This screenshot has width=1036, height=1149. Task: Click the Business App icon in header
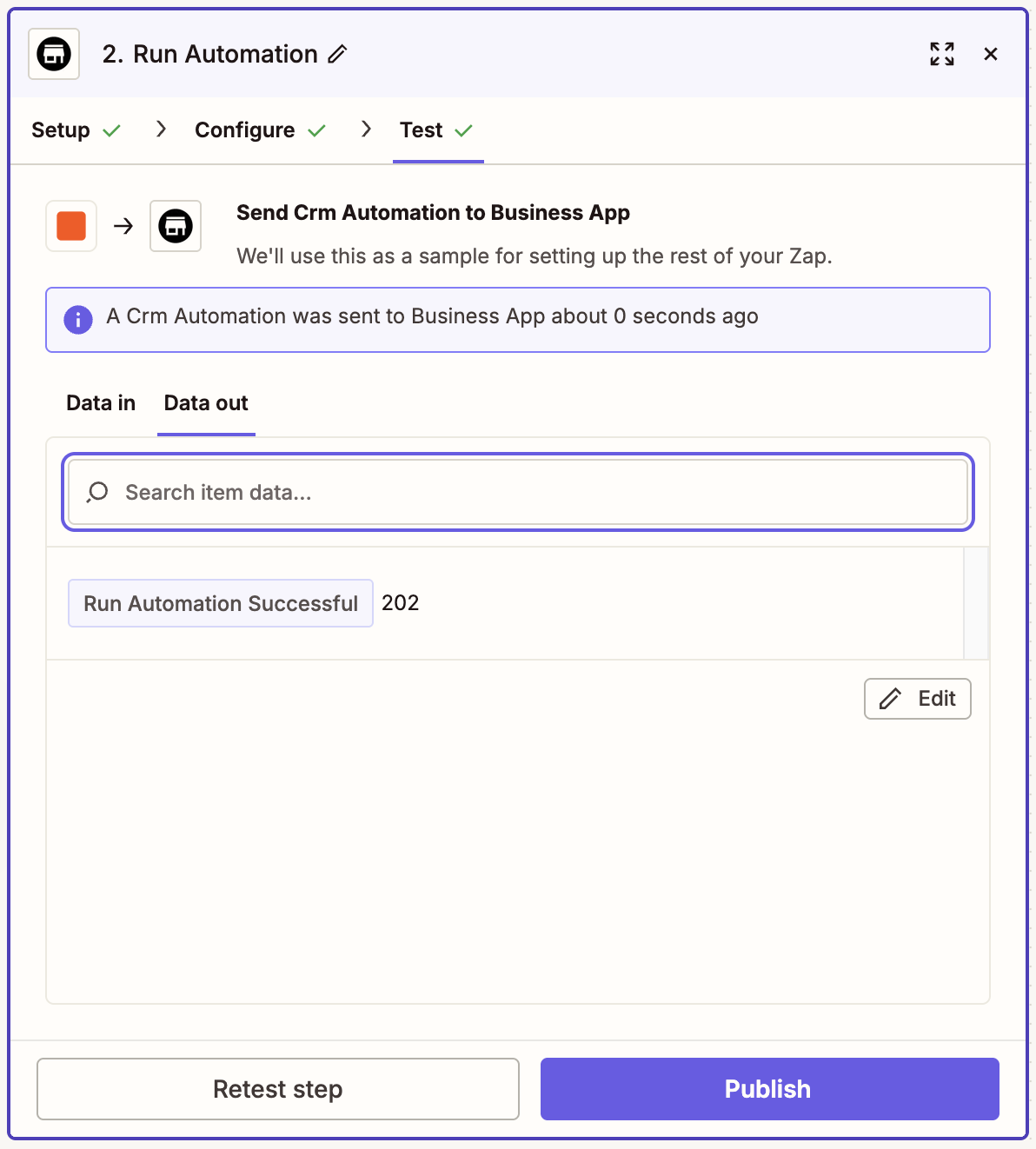[x=54, y=54]
